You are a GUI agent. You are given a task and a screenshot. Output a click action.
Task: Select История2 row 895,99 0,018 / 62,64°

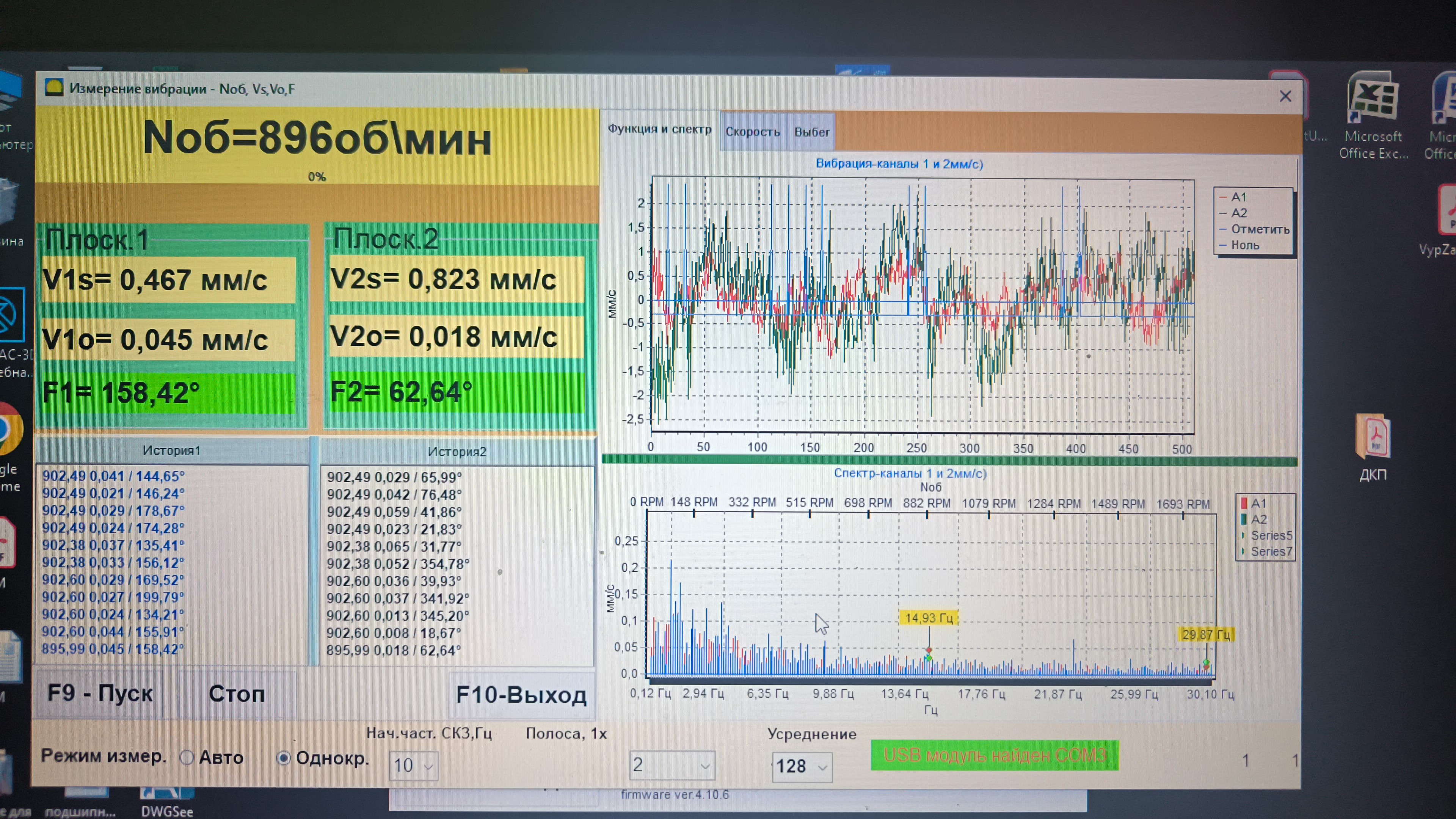tap(394, 651)
